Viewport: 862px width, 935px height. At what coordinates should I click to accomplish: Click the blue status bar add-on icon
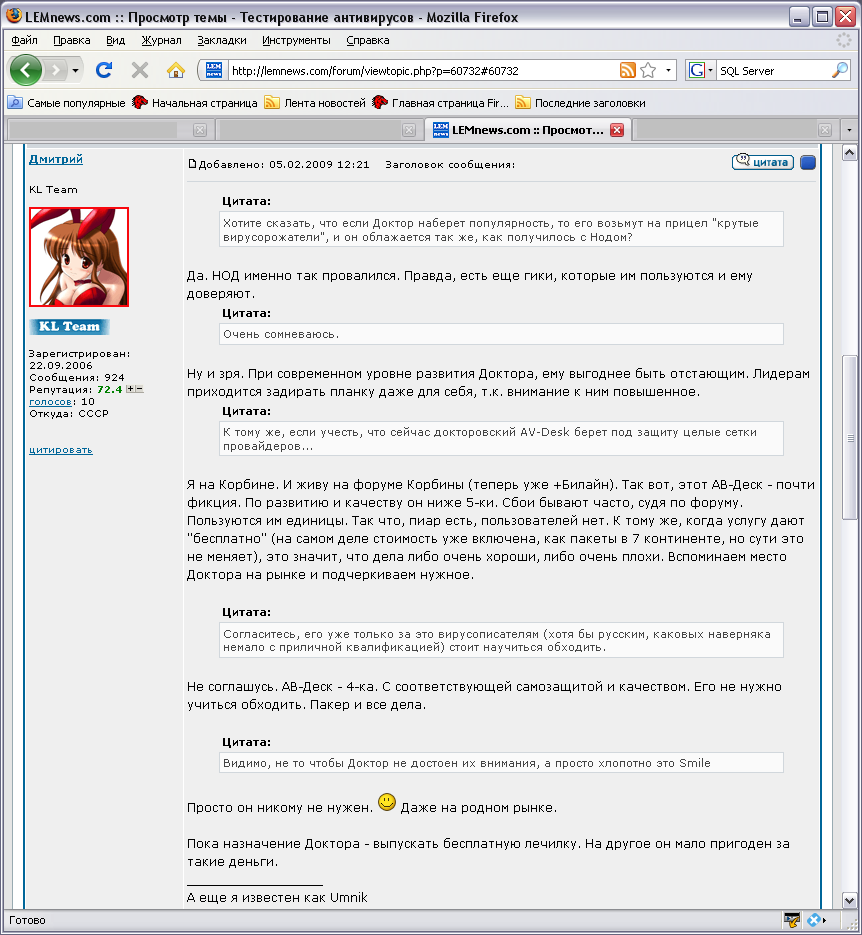click(x=816, y=921)
